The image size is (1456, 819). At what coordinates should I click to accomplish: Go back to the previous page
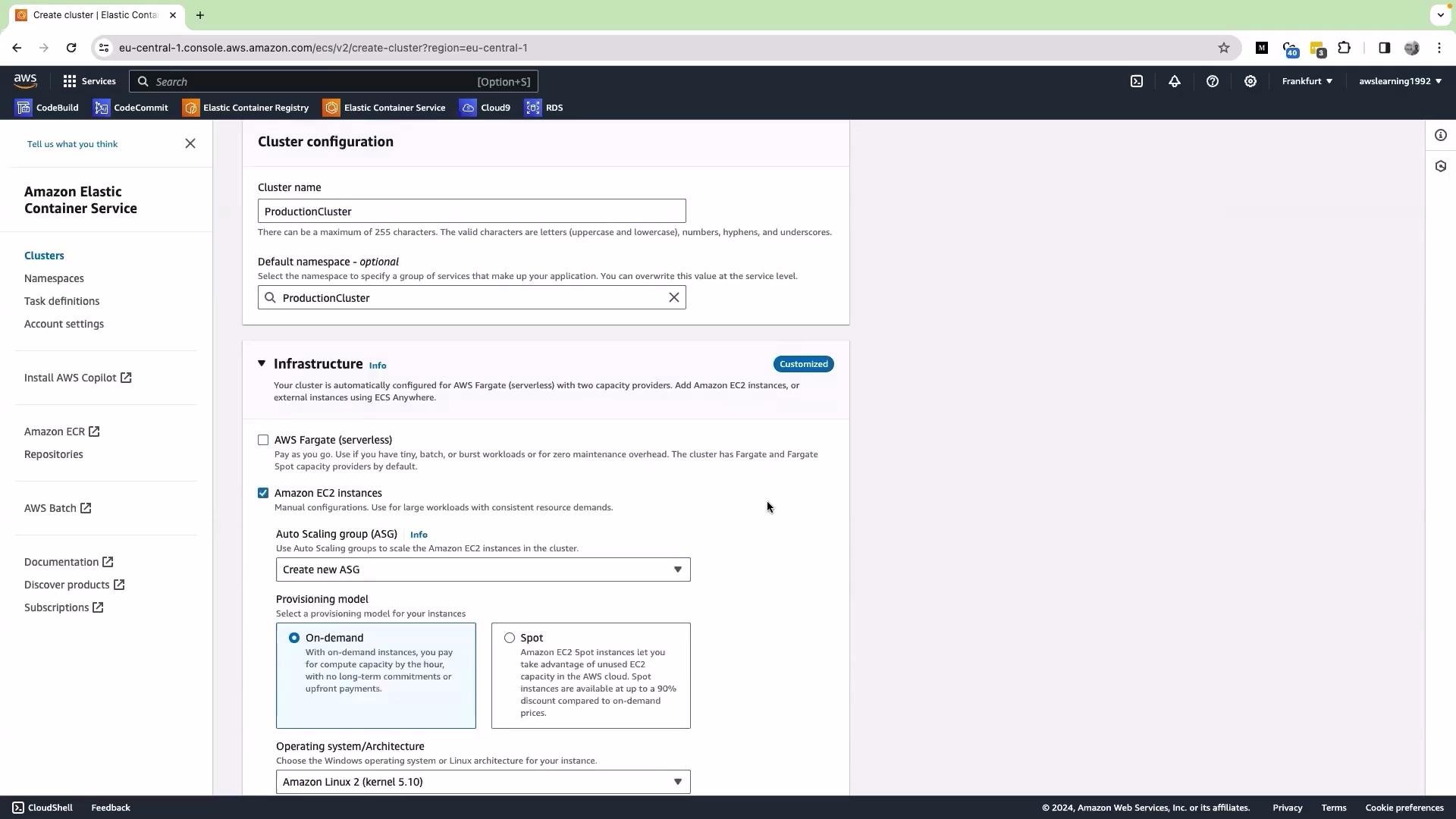click(17, 48)
